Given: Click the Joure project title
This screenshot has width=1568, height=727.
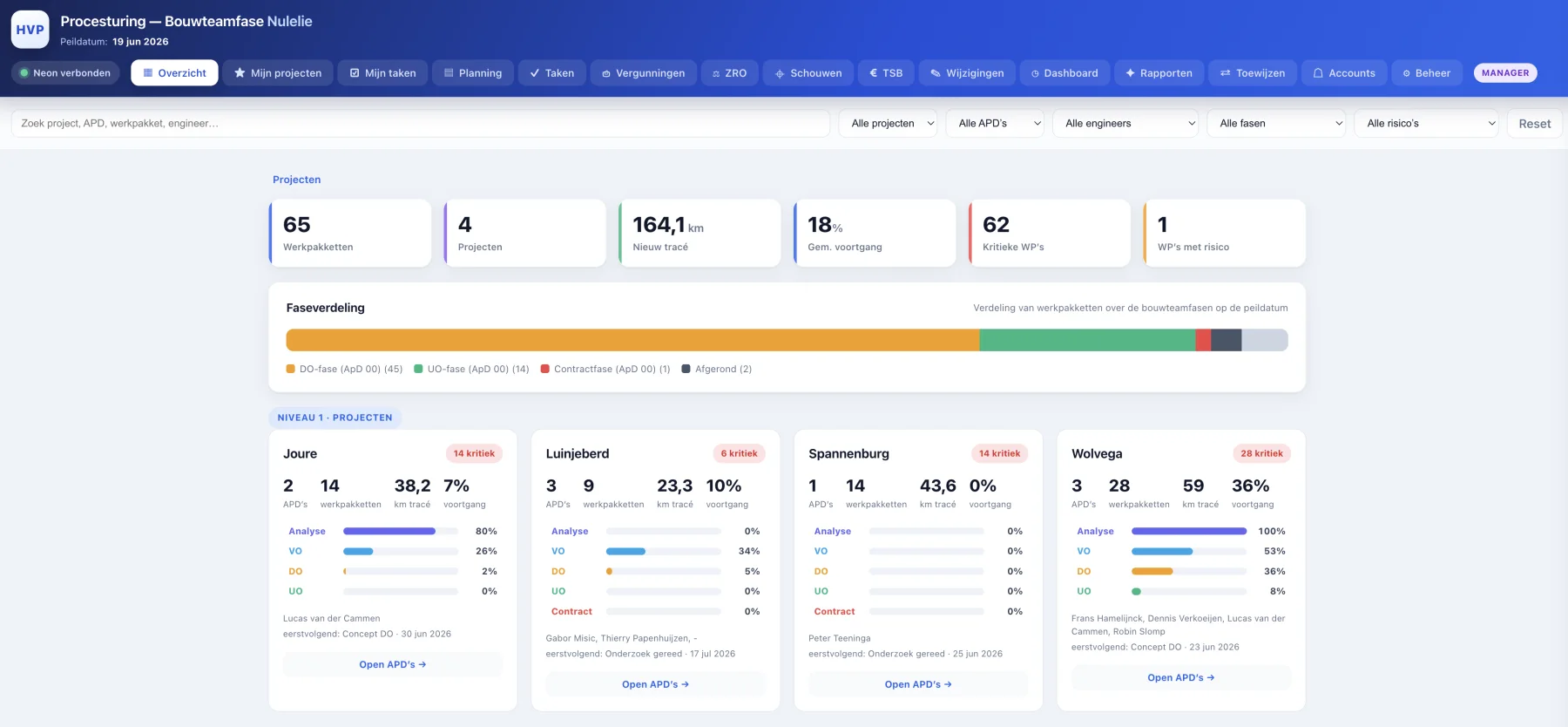Looking at the screenshot, I should [x=301, y=453].
